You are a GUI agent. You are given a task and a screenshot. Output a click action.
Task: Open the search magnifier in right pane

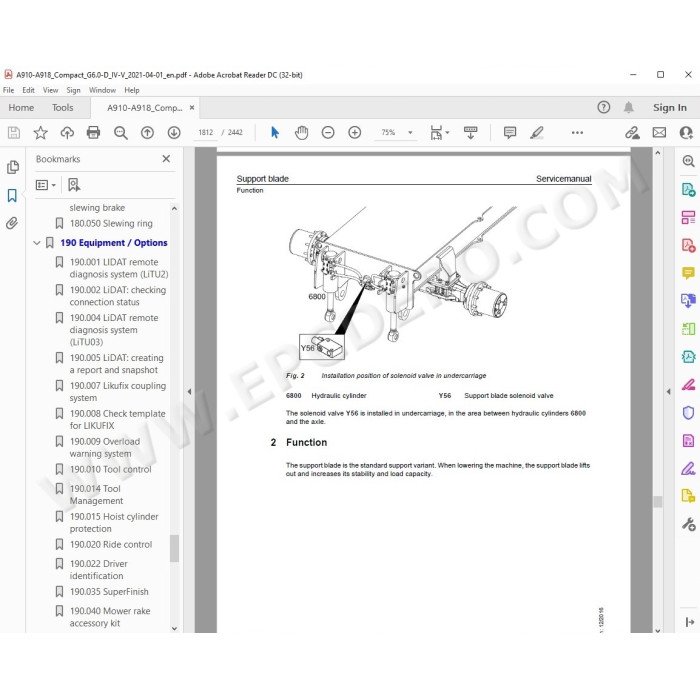pyautogui.click(x=688, y=161)
